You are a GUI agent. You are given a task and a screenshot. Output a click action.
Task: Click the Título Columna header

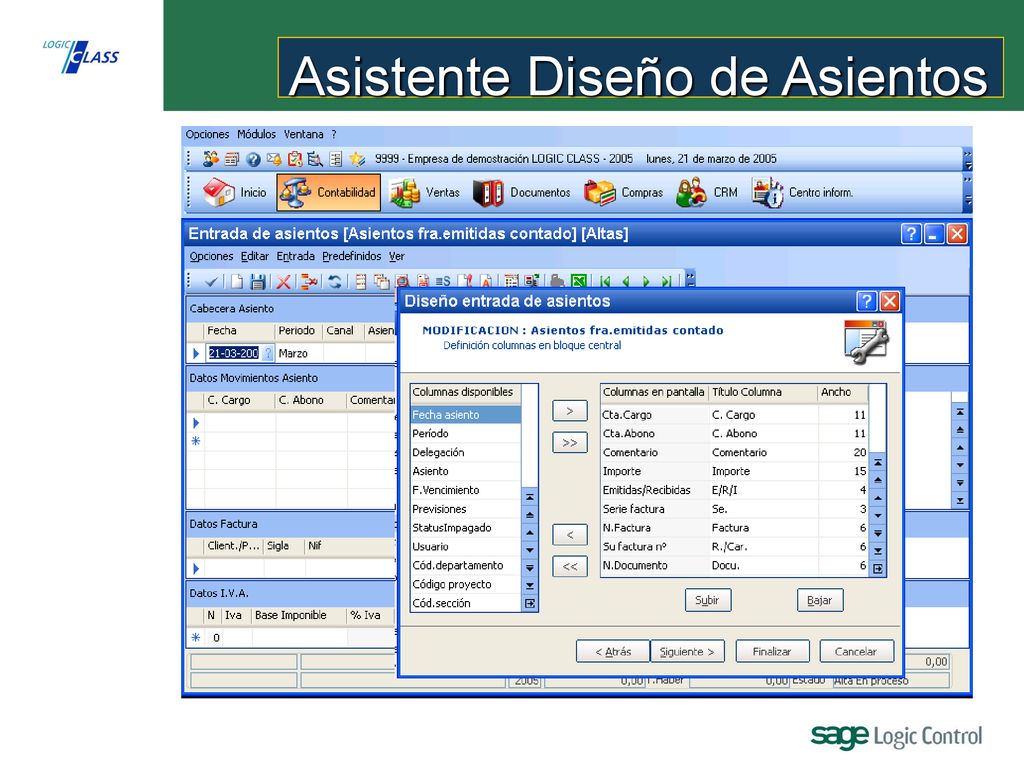[763, 392]
